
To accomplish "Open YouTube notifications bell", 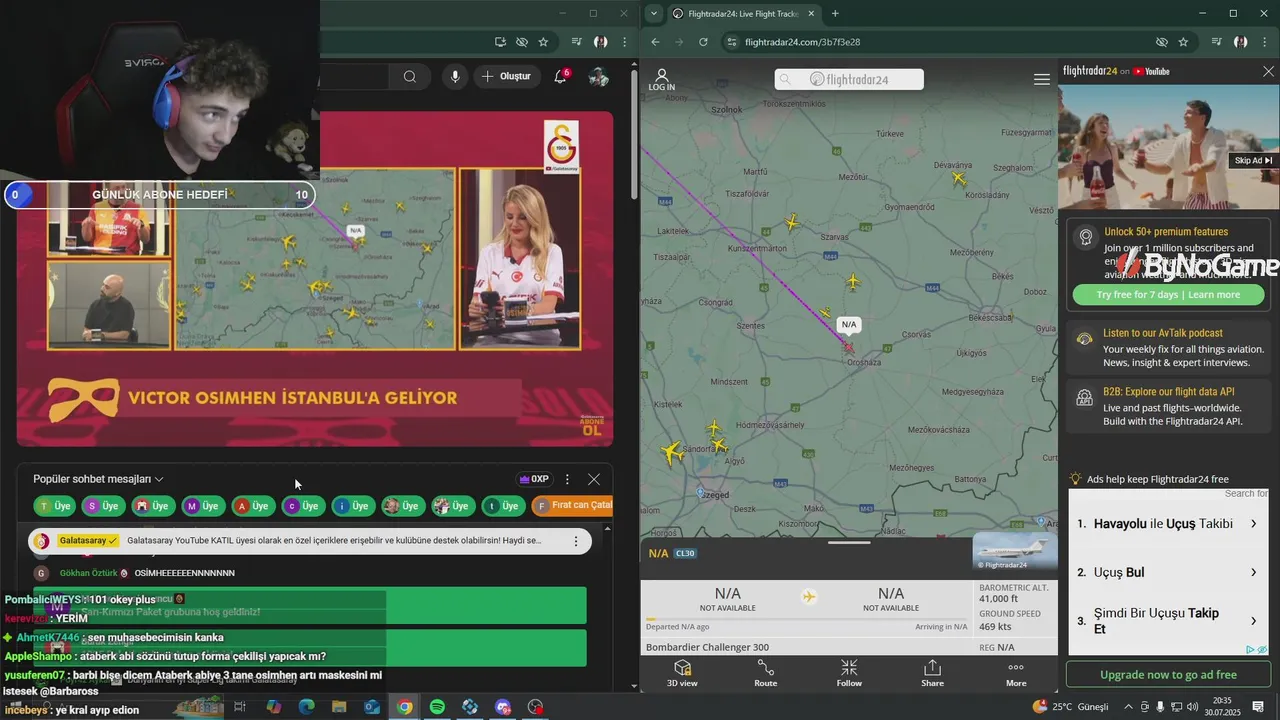I will tap(560, 76).
